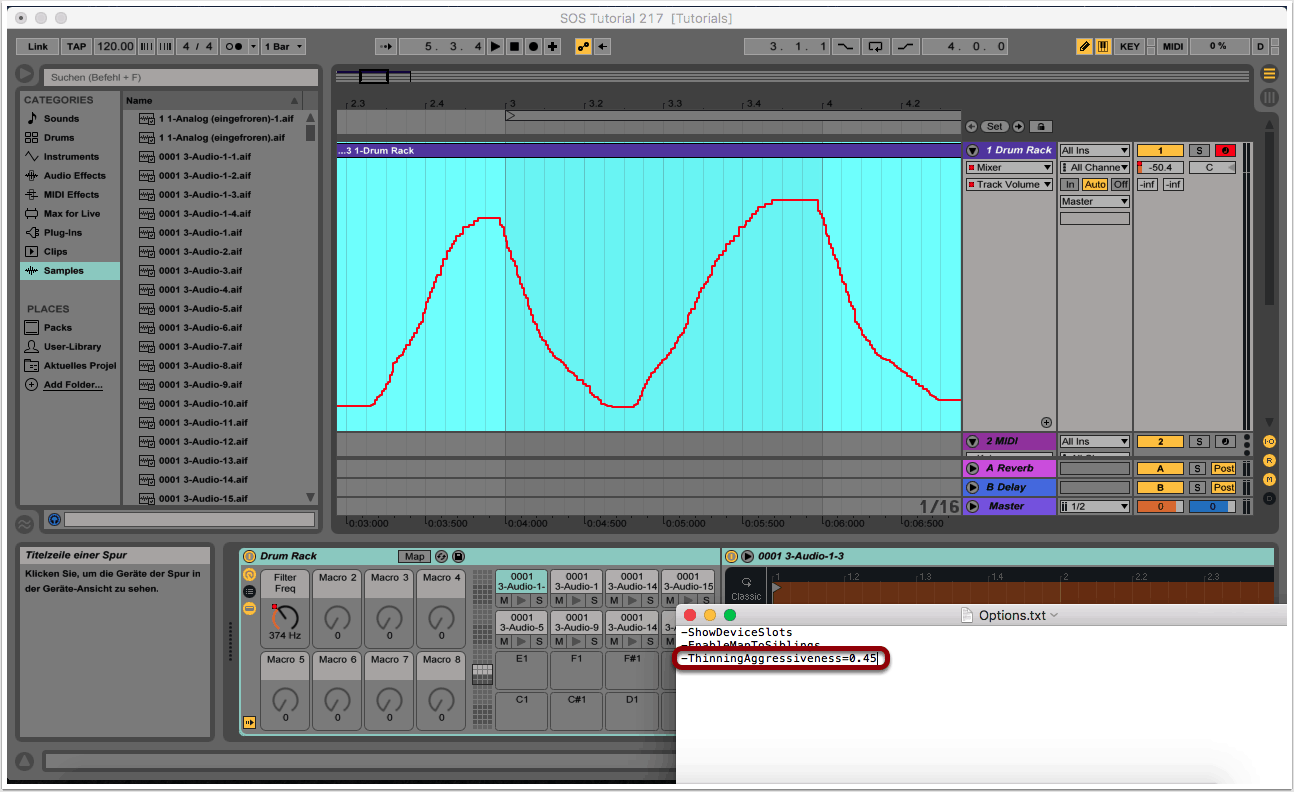Toggle the Automation Arm button
This screenshot has width=1294, height=792.
(583, 47)
